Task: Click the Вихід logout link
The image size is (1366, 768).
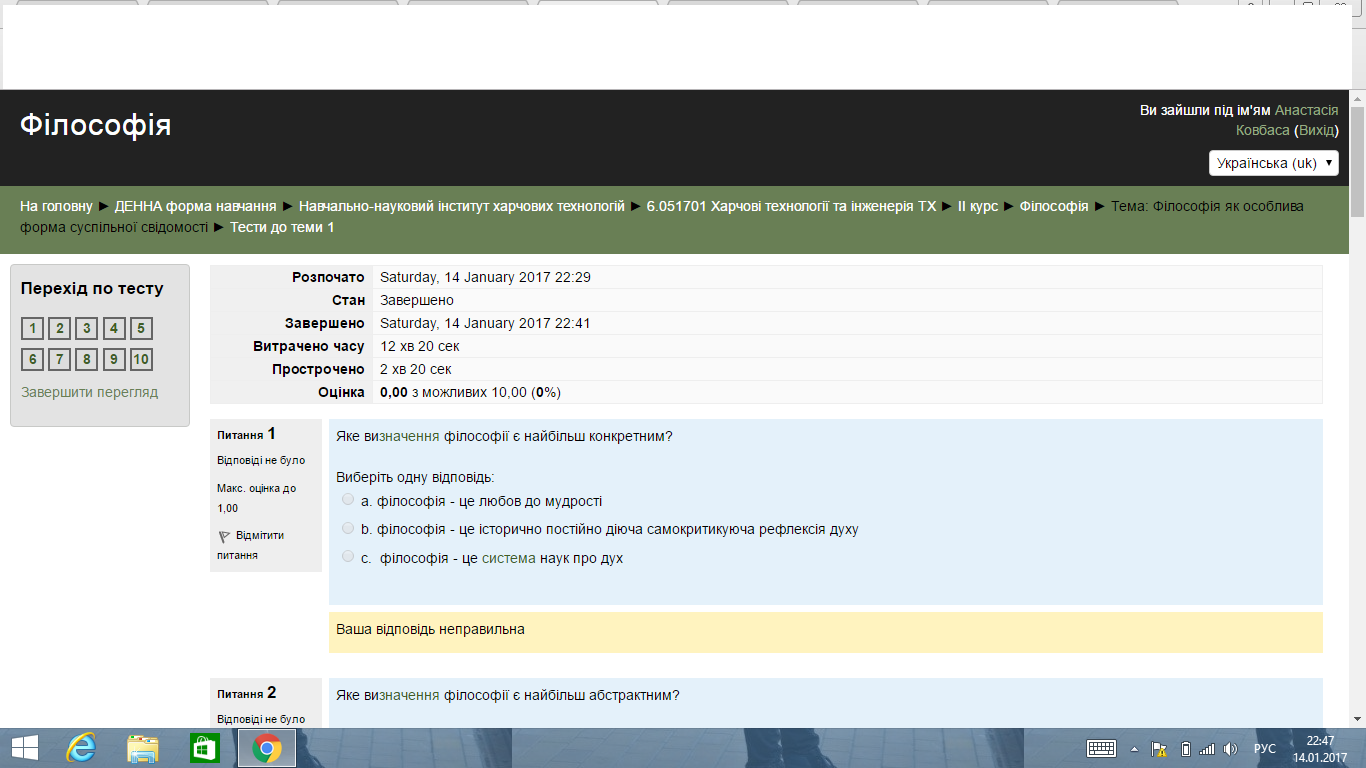Action: coord(1315,130)
